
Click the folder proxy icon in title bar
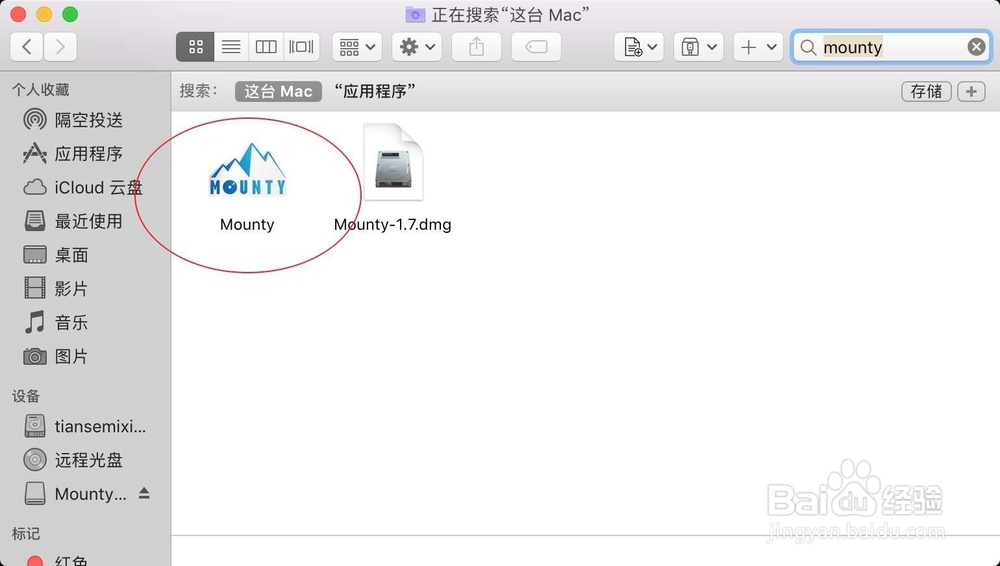click(415, 14)
